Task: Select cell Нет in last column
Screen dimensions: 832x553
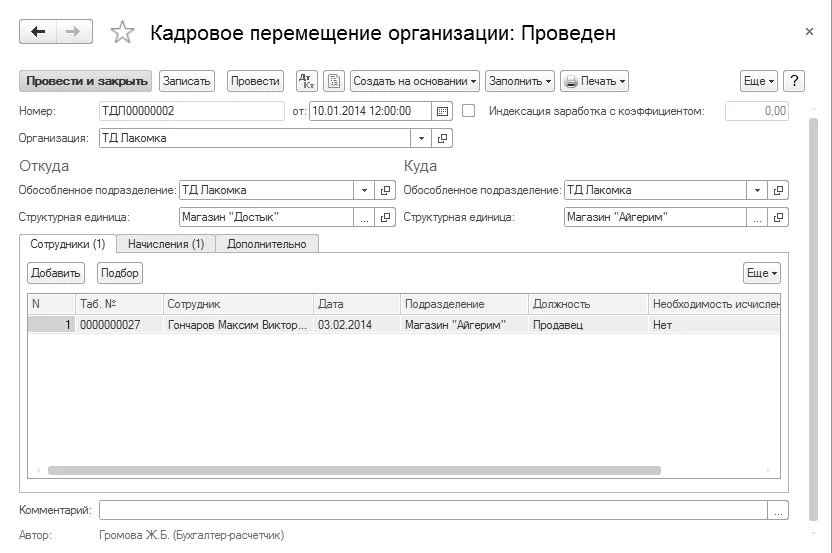Action: click(714, 325)
